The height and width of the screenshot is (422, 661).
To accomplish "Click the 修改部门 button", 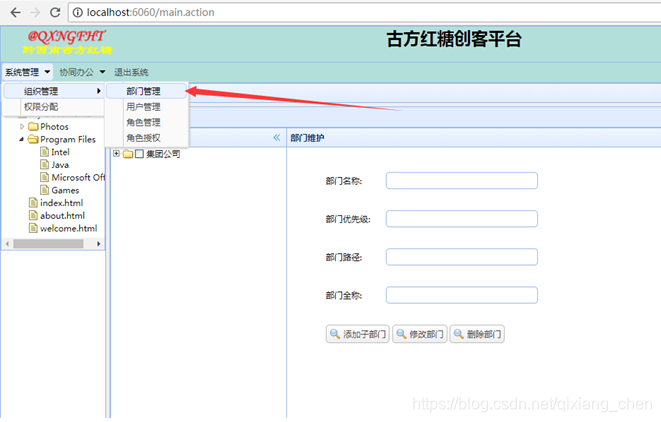I will (x=419, y=334).
